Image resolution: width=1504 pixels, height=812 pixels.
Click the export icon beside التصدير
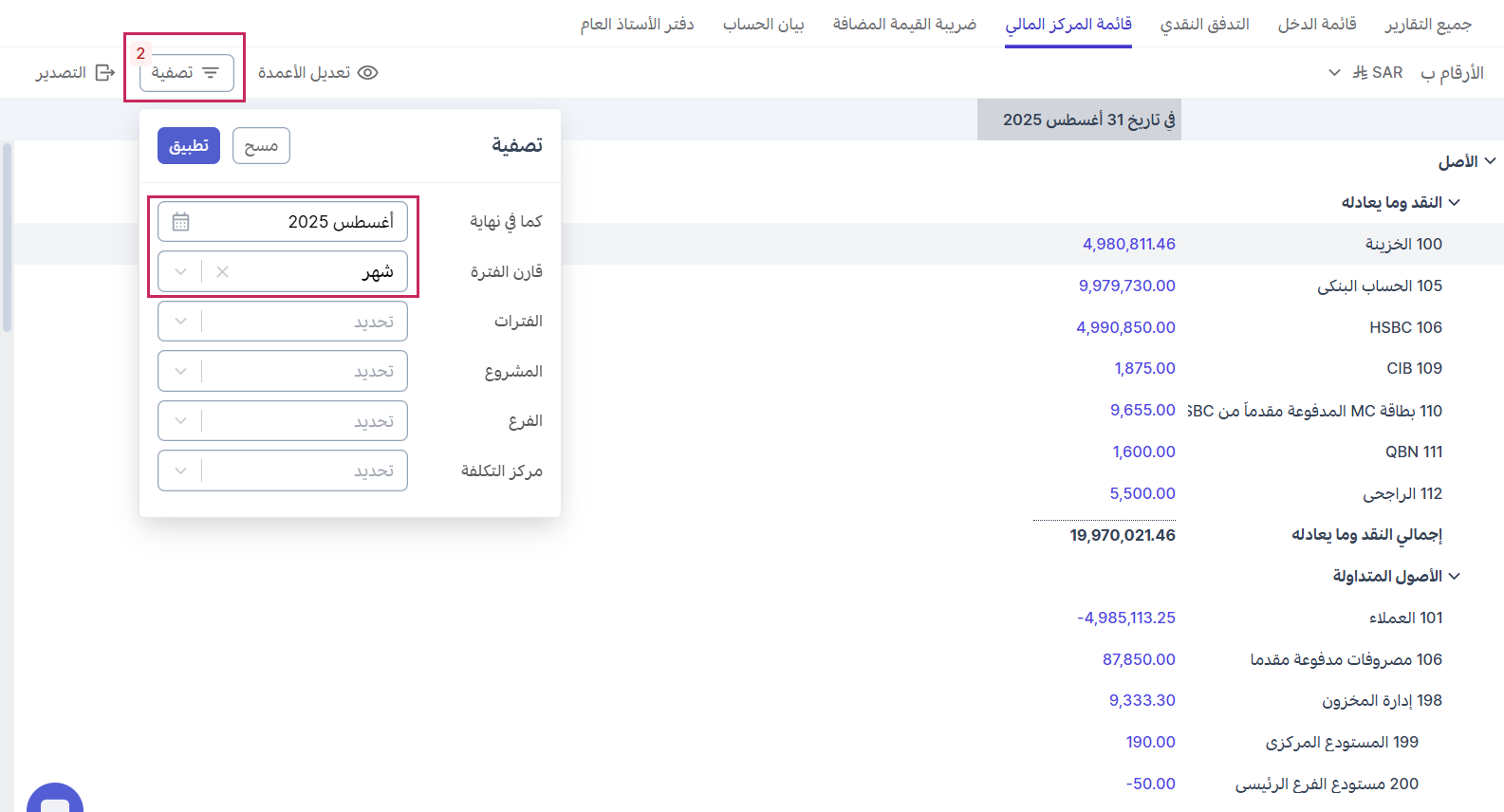coord(105,73)
